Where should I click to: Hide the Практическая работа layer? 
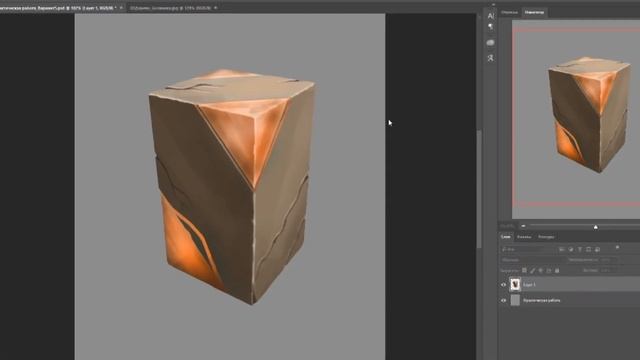pyautogui.click(x=503, y=300)
